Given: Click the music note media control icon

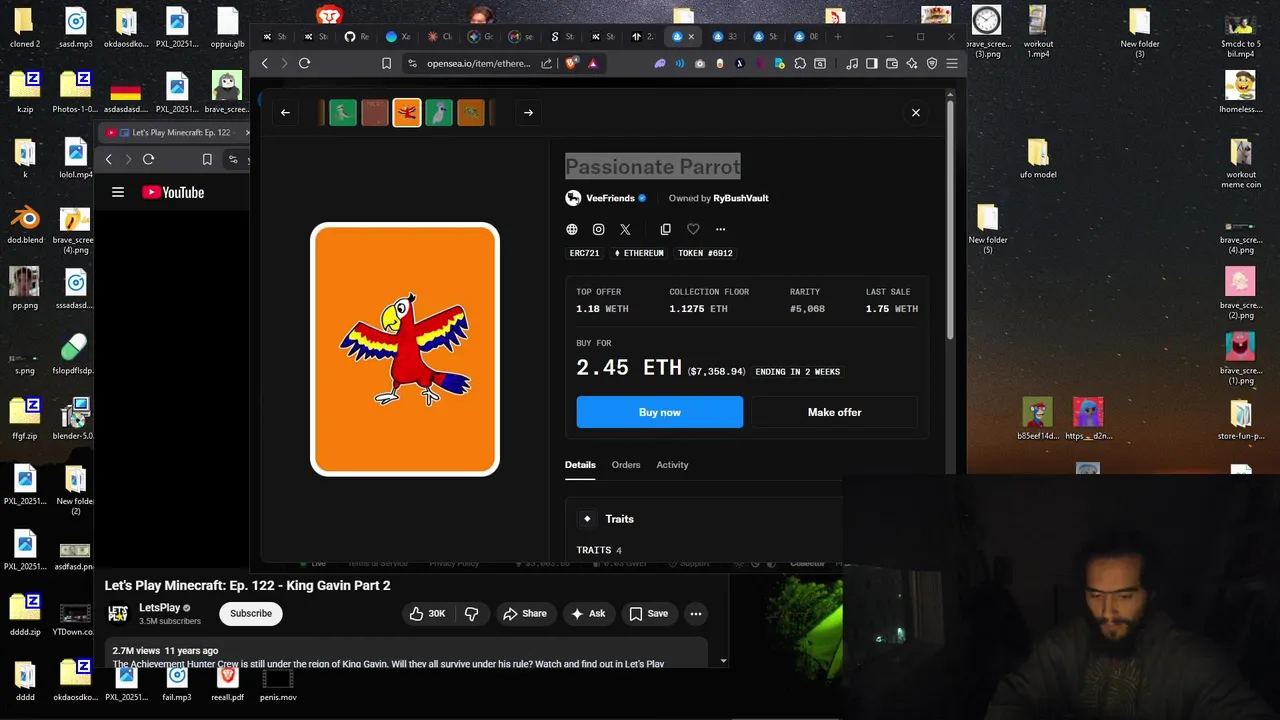Looking at the screenshot, I should pos(852,63).
